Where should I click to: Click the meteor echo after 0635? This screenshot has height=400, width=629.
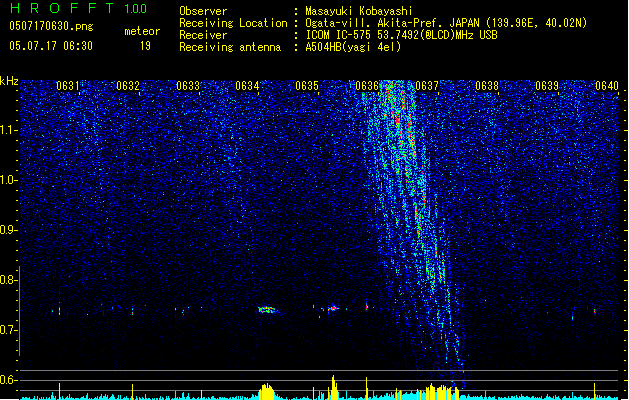click(333, 308)
